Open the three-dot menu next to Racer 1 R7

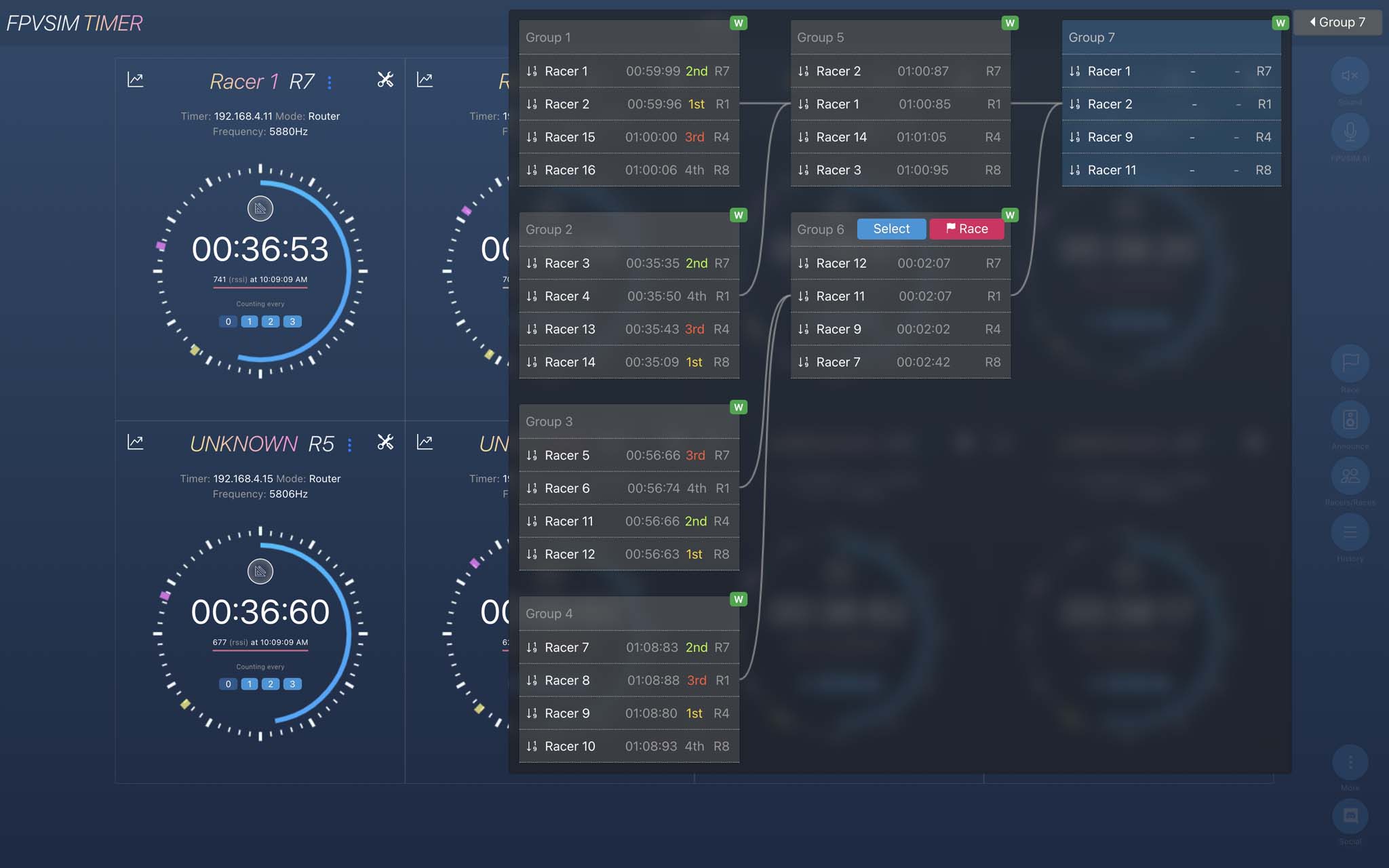coord(330,83)
